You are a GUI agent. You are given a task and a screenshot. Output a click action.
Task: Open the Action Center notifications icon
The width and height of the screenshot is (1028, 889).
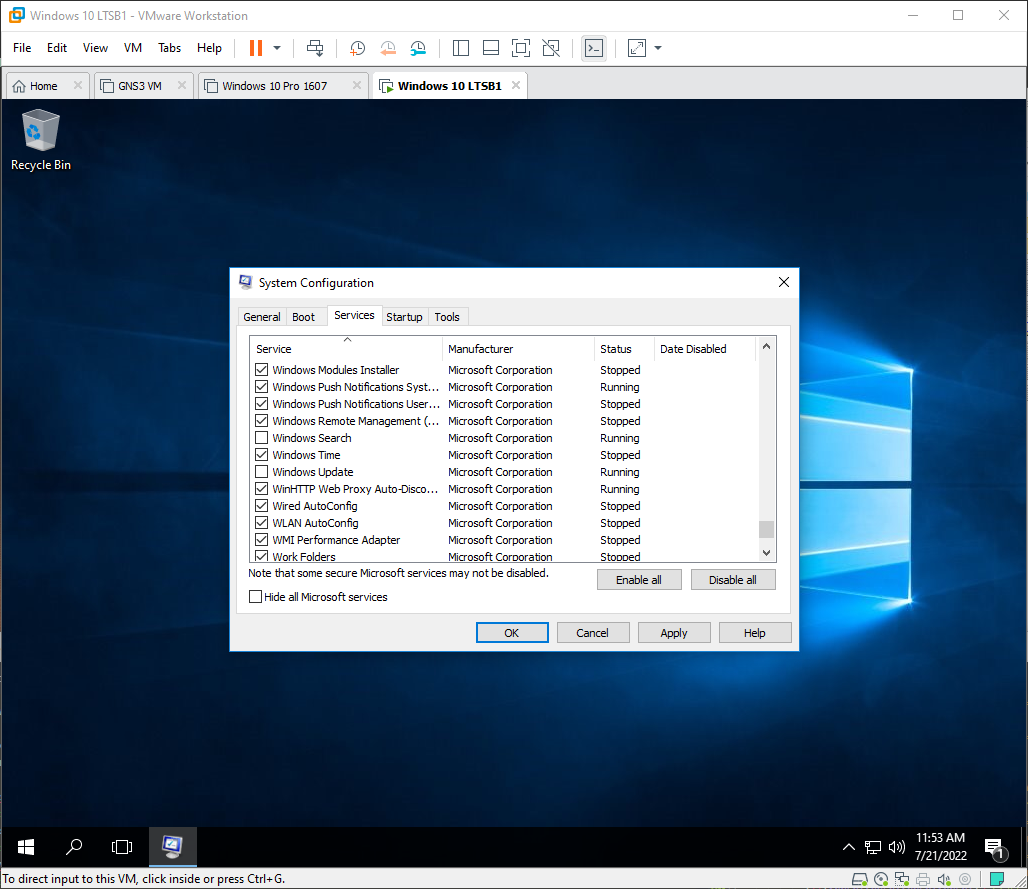tap(995, 848)
